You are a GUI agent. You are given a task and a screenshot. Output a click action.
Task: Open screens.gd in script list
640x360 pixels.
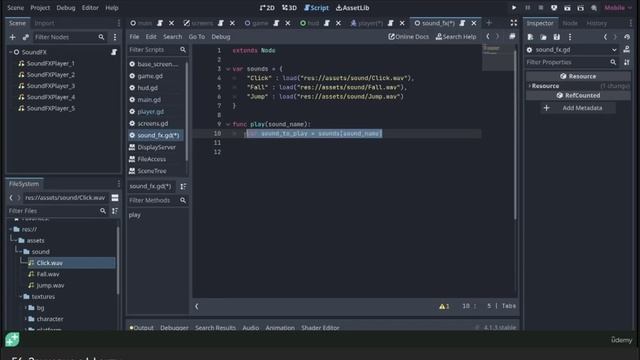point(153,123)
